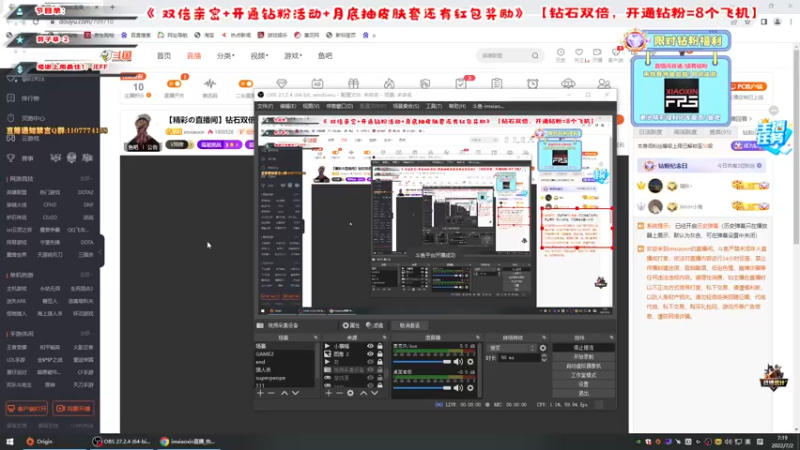
Task: Add a new source with plus icon in OBS
Action: coord(329,393)
